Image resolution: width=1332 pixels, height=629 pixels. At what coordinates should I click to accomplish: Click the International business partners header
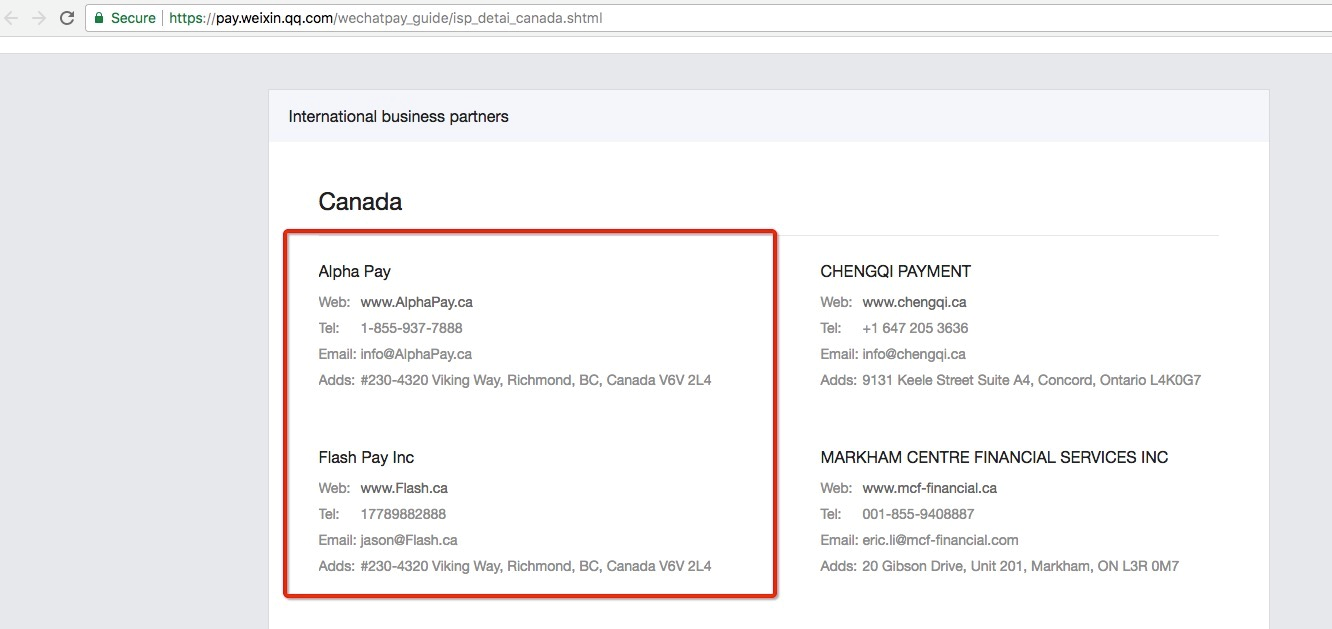pyautogui.click(x=398, y=117)
